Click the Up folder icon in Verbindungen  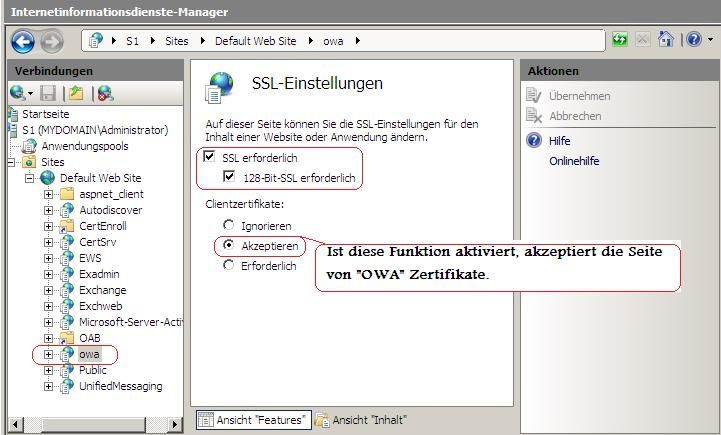coord(76,93)
